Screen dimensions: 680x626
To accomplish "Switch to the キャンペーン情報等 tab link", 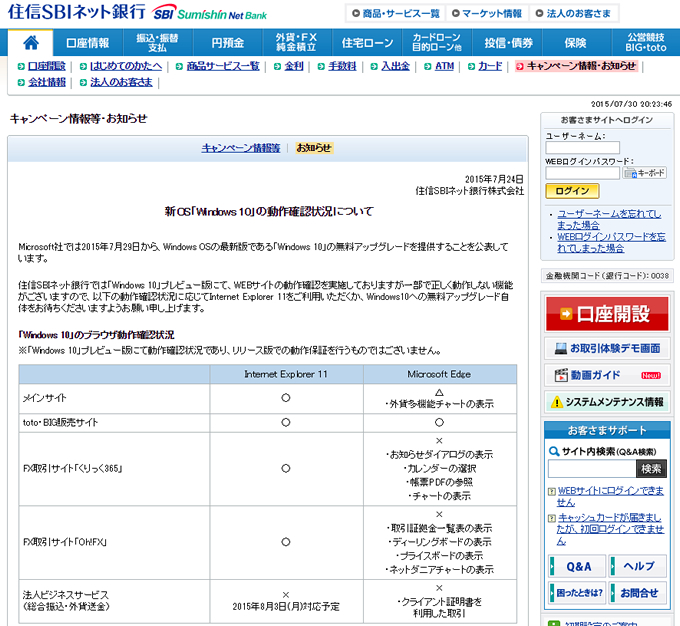I will [x=241, y=148].
